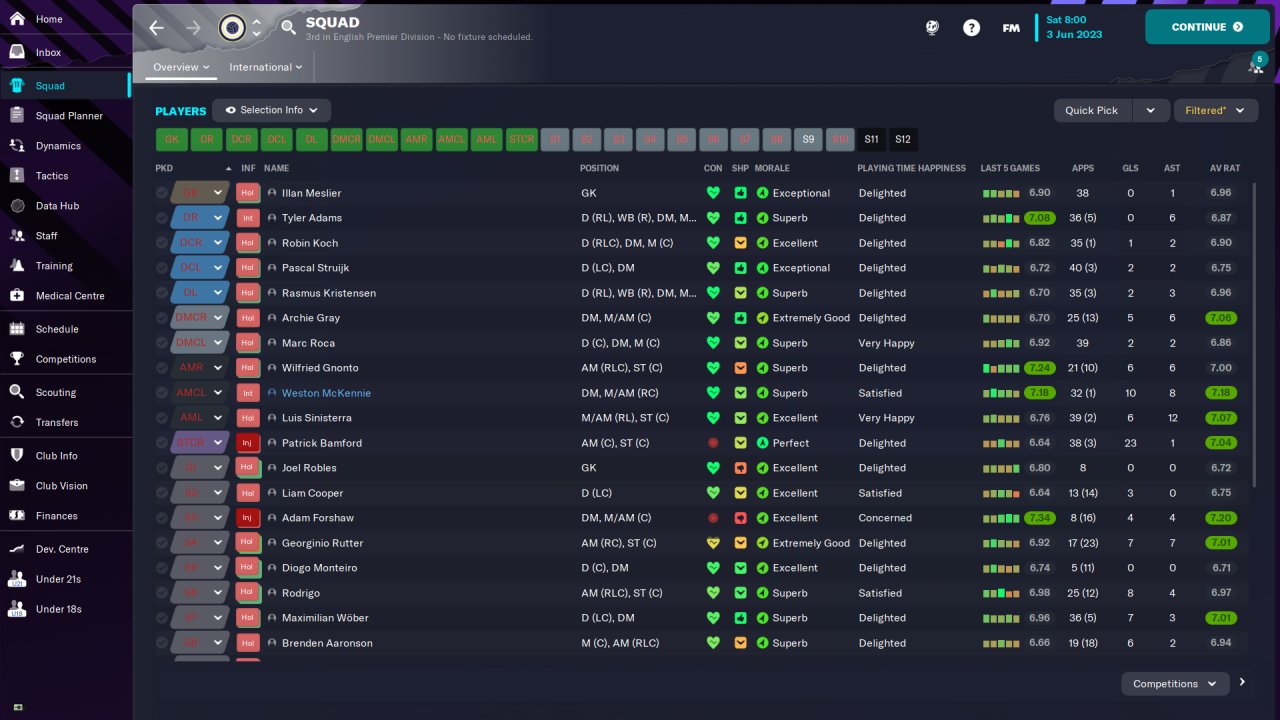Toggle picked checkmark for Illan Meslier

point(162,193)
